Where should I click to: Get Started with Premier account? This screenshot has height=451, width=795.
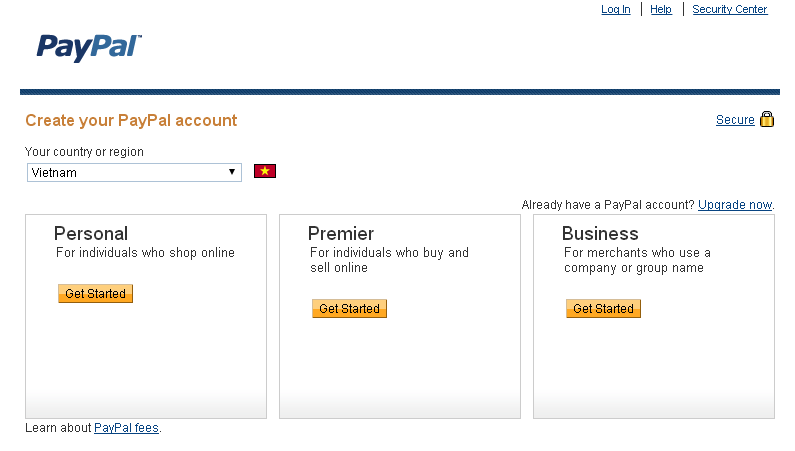click(x=349, y=309)
